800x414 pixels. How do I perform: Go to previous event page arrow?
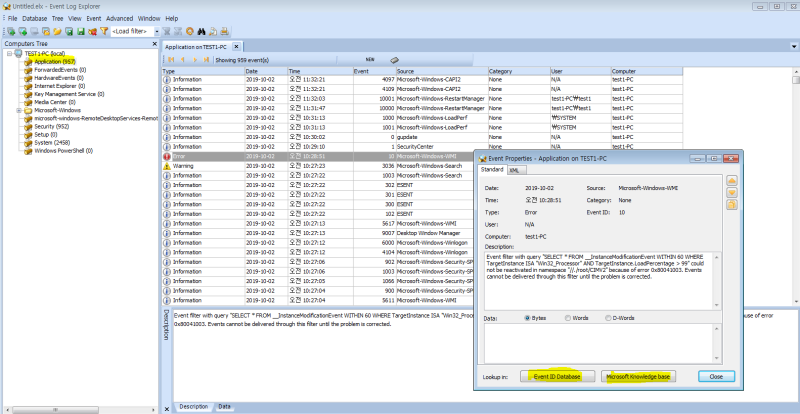183,60
